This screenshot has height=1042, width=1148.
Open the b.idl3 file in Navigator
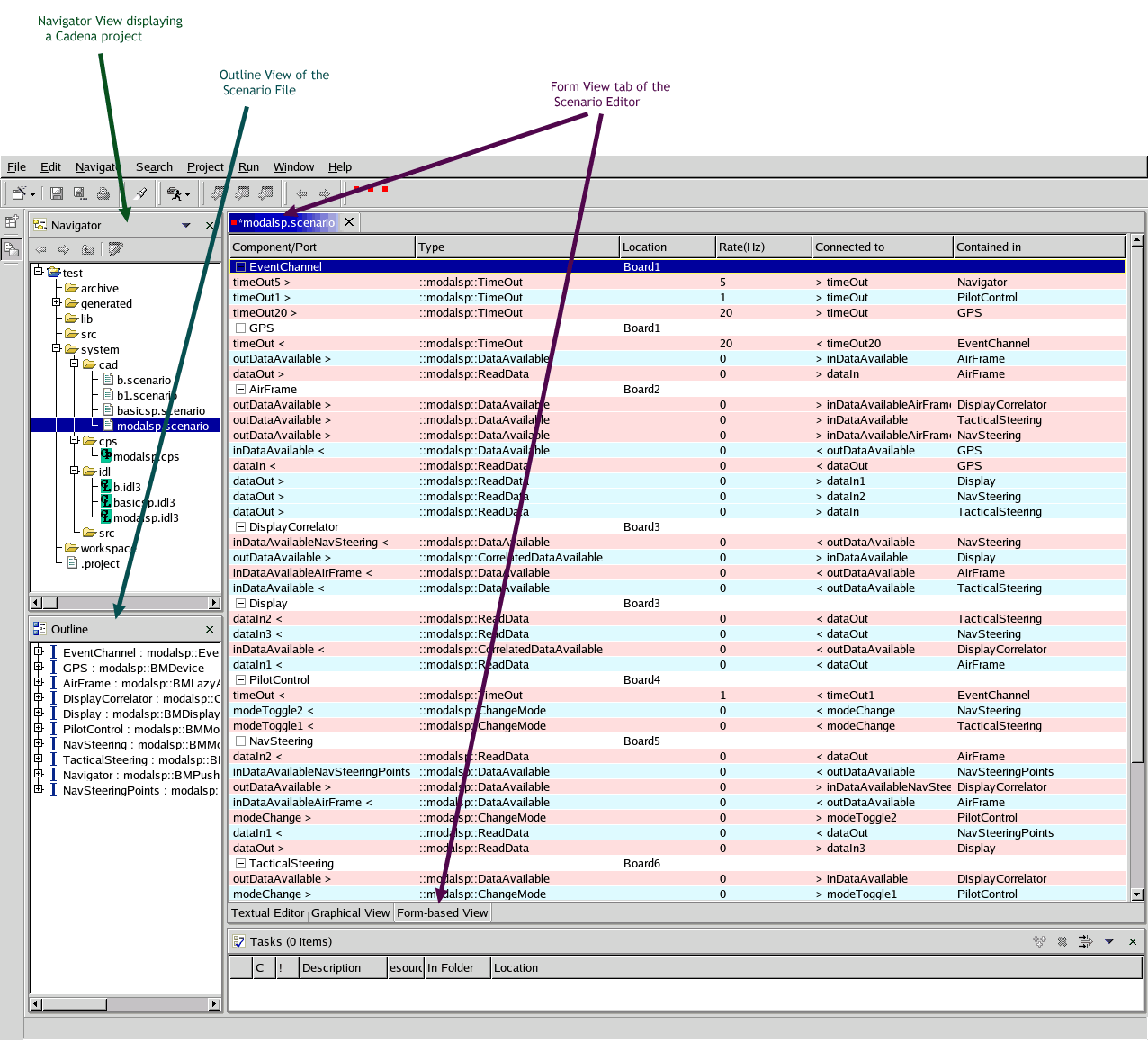[x=127, y=487]
